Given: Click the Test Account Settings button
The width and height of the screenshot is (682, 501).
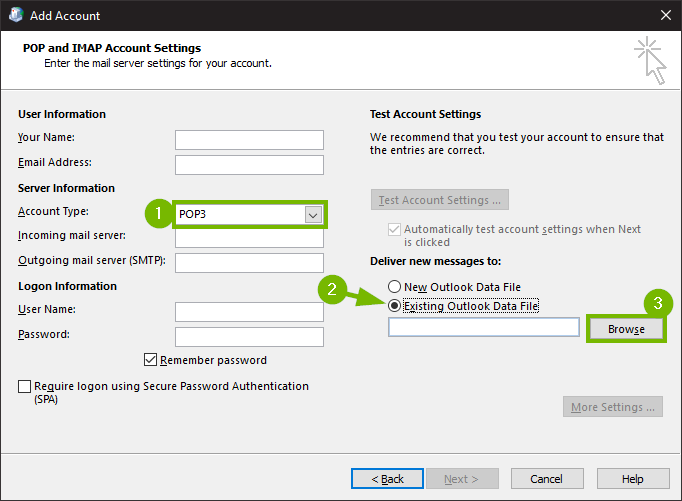Looking at the screenshot, I should 440,200.
